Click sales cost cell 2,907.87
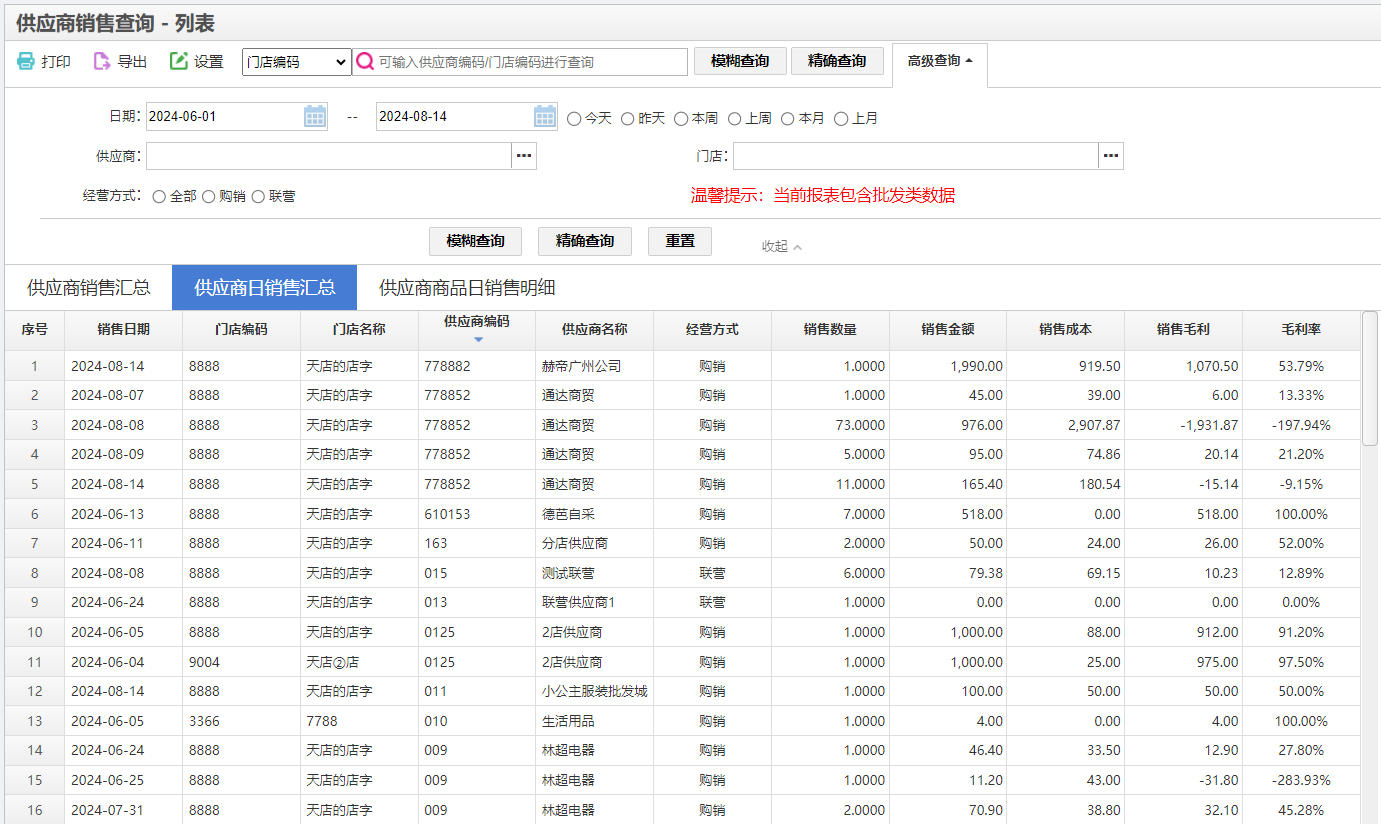Screen dimensions: 1381x824 (1094, 425)
